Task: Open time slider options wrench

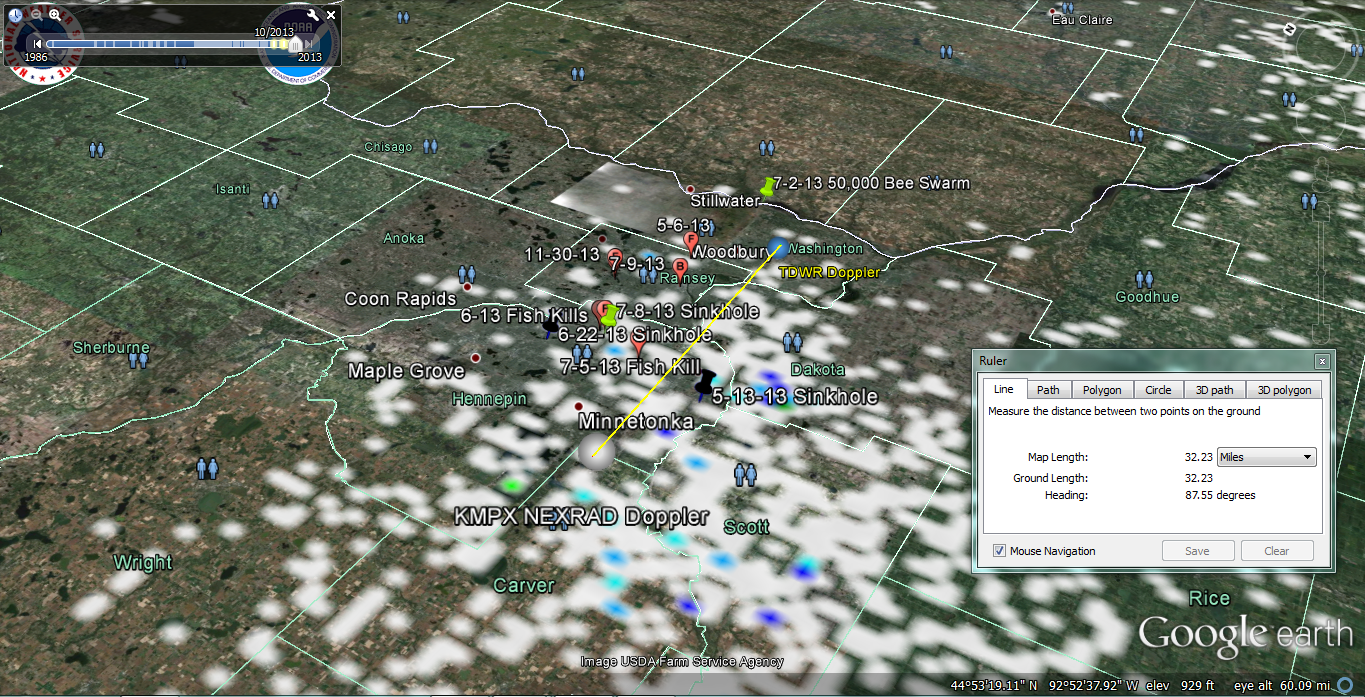Action: (x=312, y=15)
